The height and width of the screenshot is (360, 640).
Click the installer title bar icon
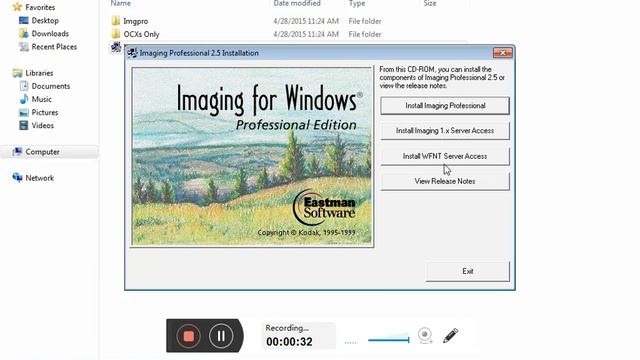(132, 53)
